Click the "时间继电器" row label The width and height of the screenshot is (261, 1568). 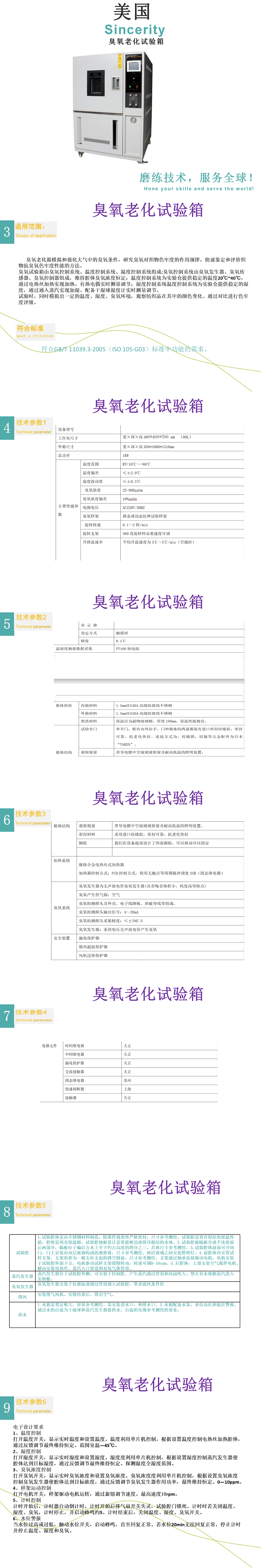coord(75,1046)
